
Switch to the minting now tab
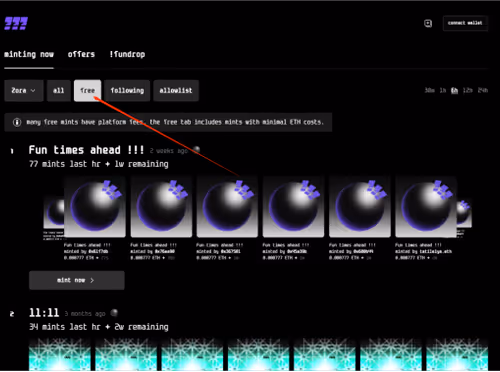point(29,54)
